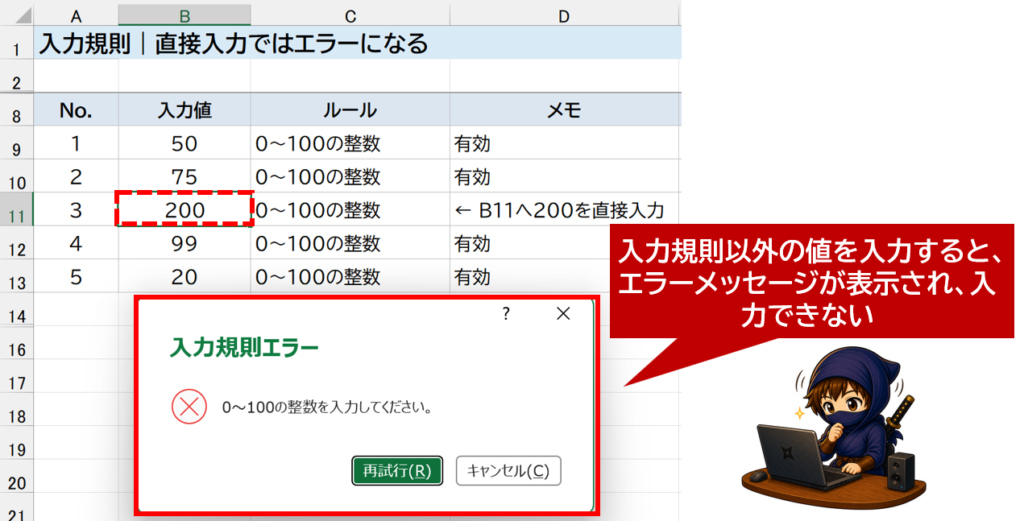1024x521 pixels.
Task: Click the 入力規則エラー dialog title
Action: click(x=244, y=347)
